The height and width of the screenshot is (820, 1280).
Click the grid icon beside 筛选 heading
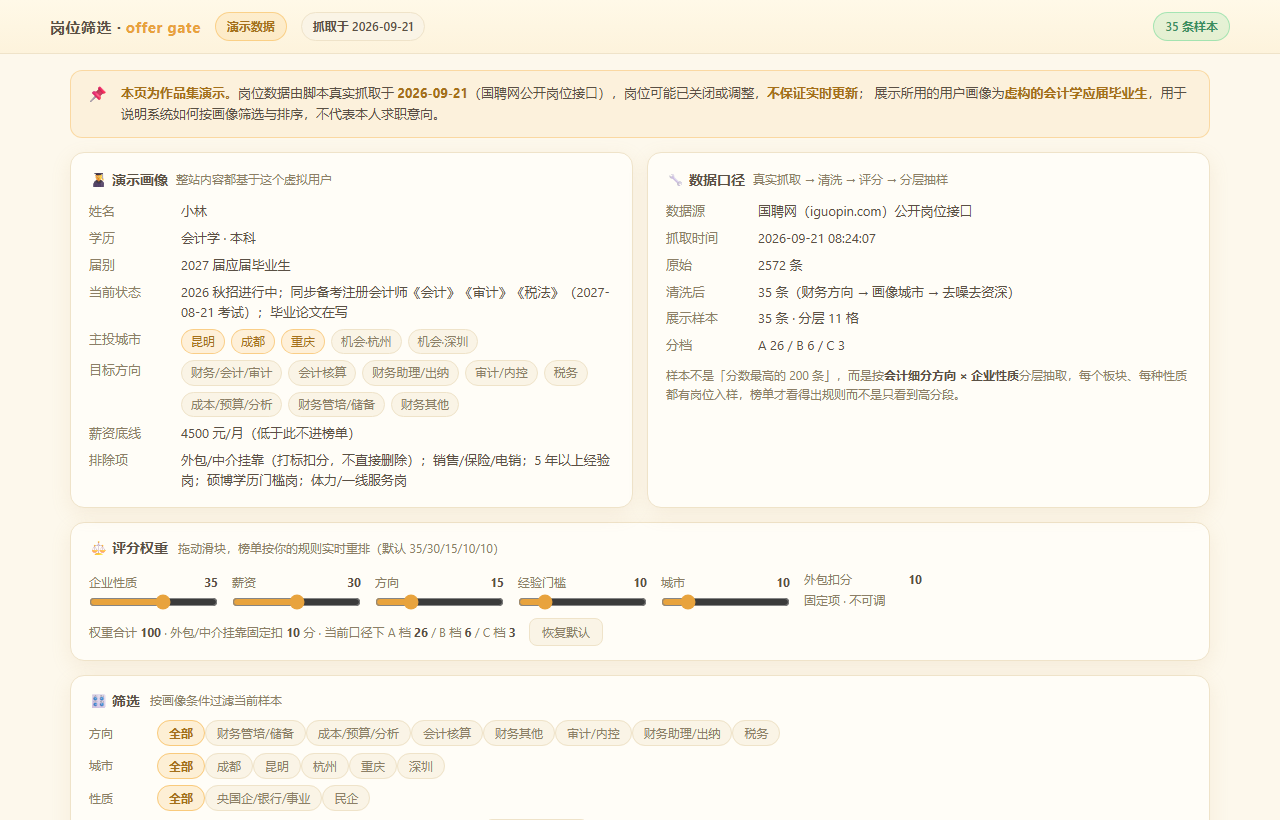click(98, 701)
